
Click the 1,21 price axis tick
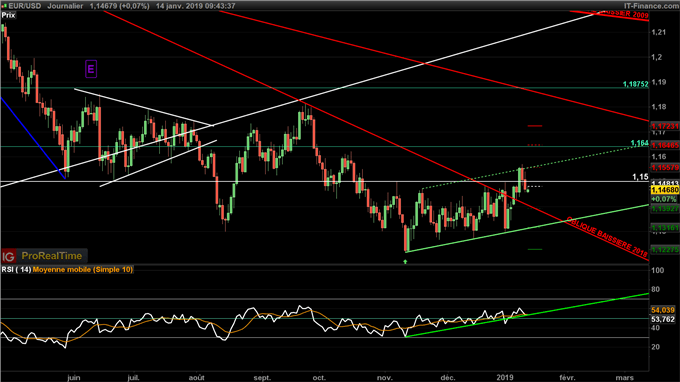659,32
